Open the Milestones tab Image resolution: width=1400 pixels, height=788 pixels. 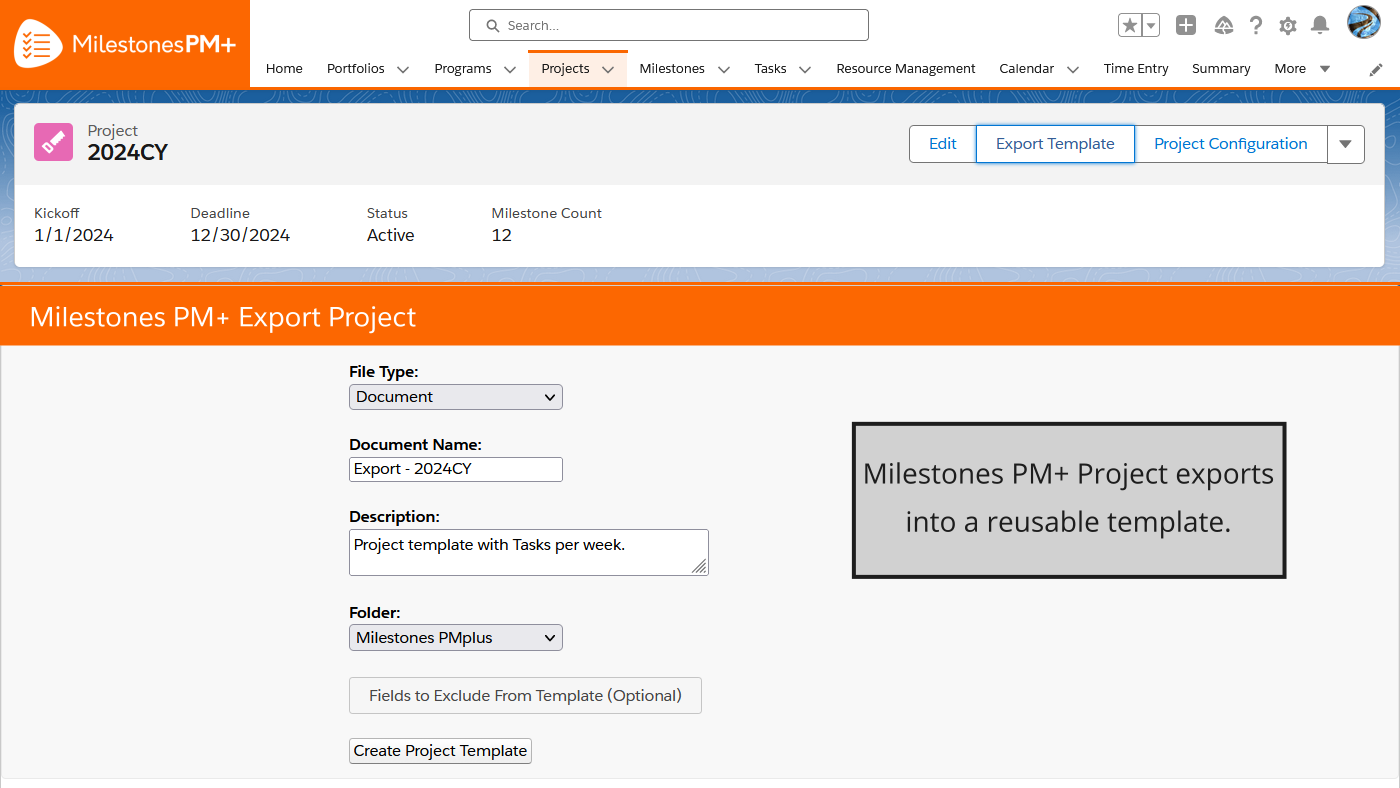pyautogui.click(x=672, y=69)
